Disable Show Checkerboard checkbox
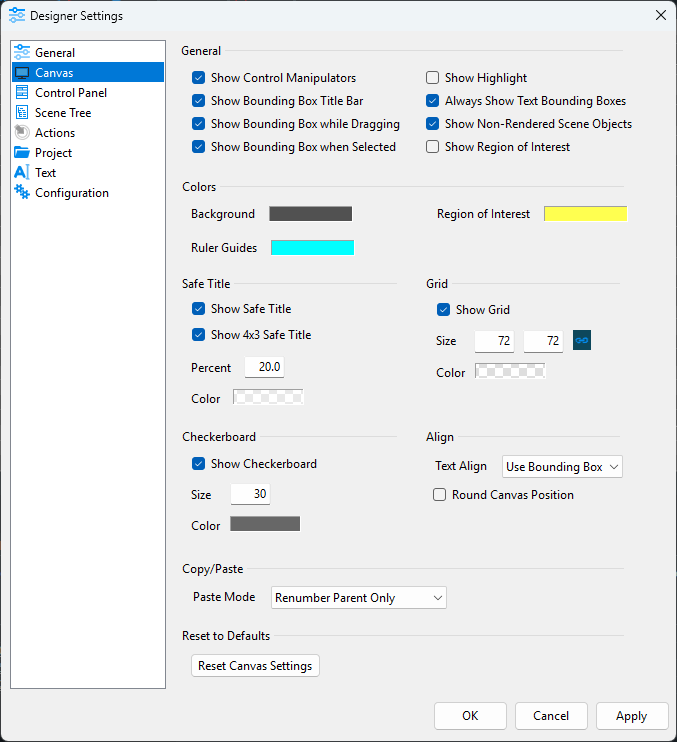The image size is (677, 742). point(198,464)
